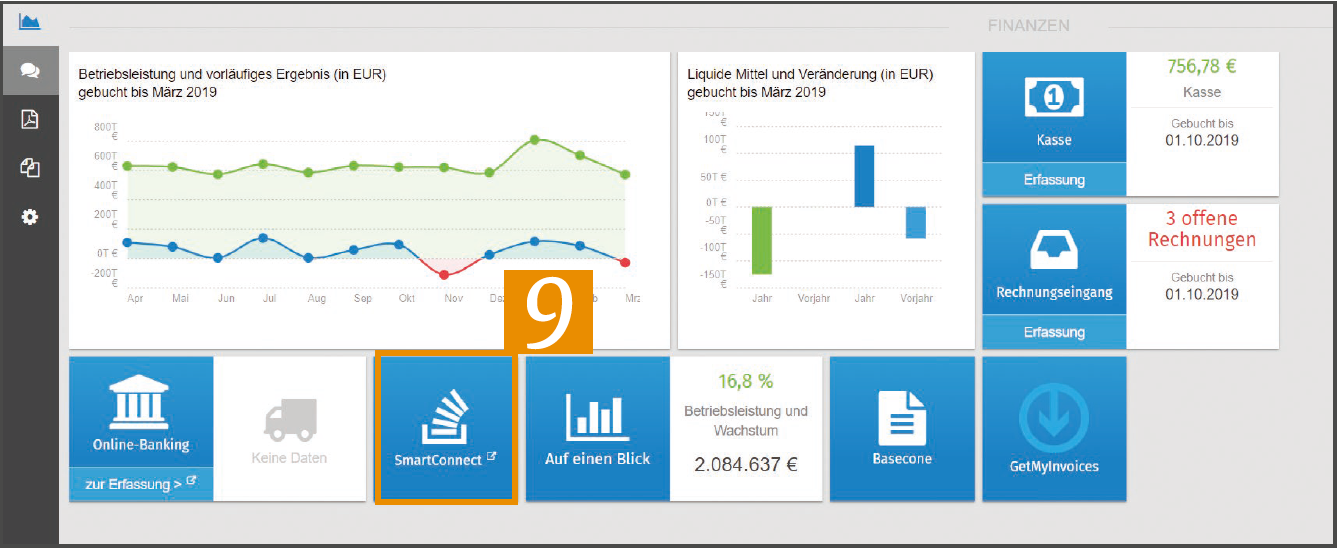
Task: Open the settings gear in sidebar
Action: coord(30,216)
